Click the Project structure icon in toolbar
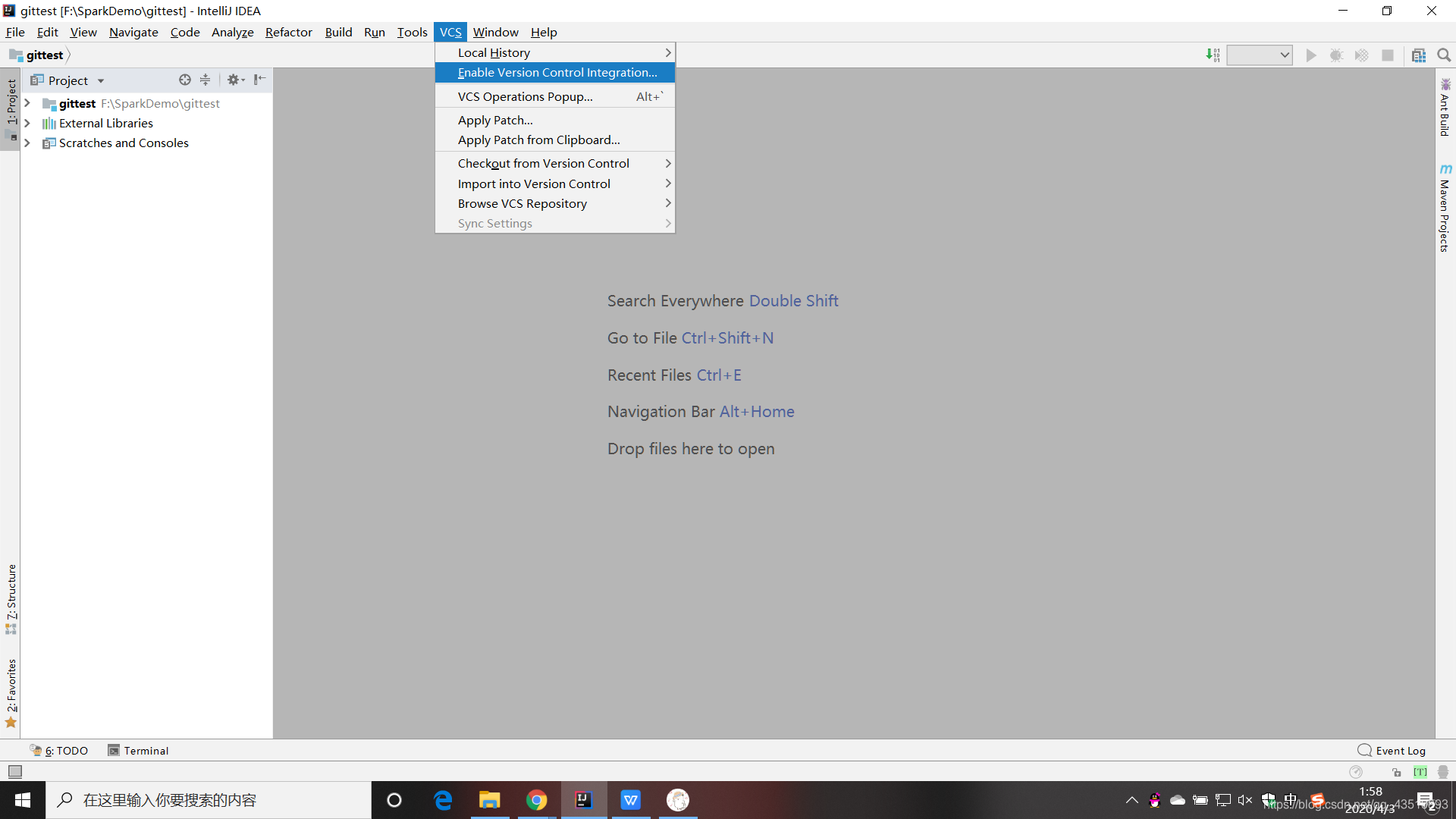 1421,54
